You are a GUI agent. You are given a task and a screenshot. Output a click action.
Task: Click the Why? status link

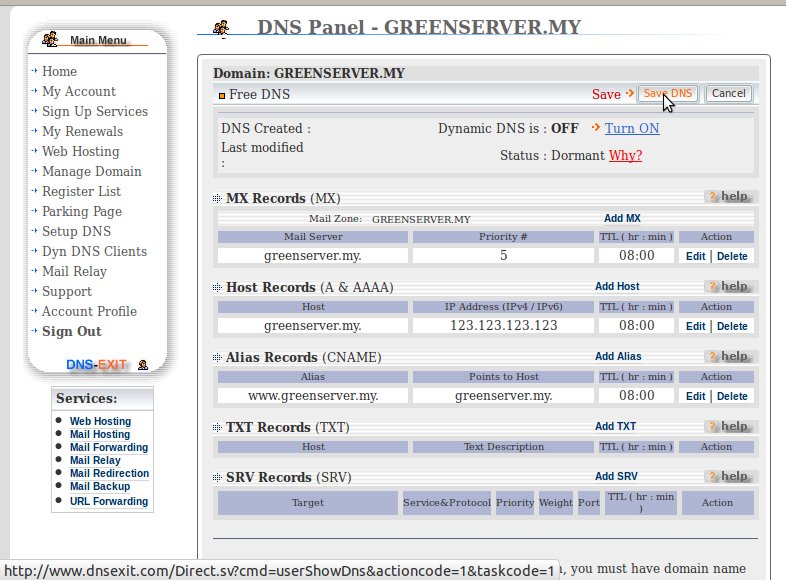pyautogui.click(x=626, y=155)
